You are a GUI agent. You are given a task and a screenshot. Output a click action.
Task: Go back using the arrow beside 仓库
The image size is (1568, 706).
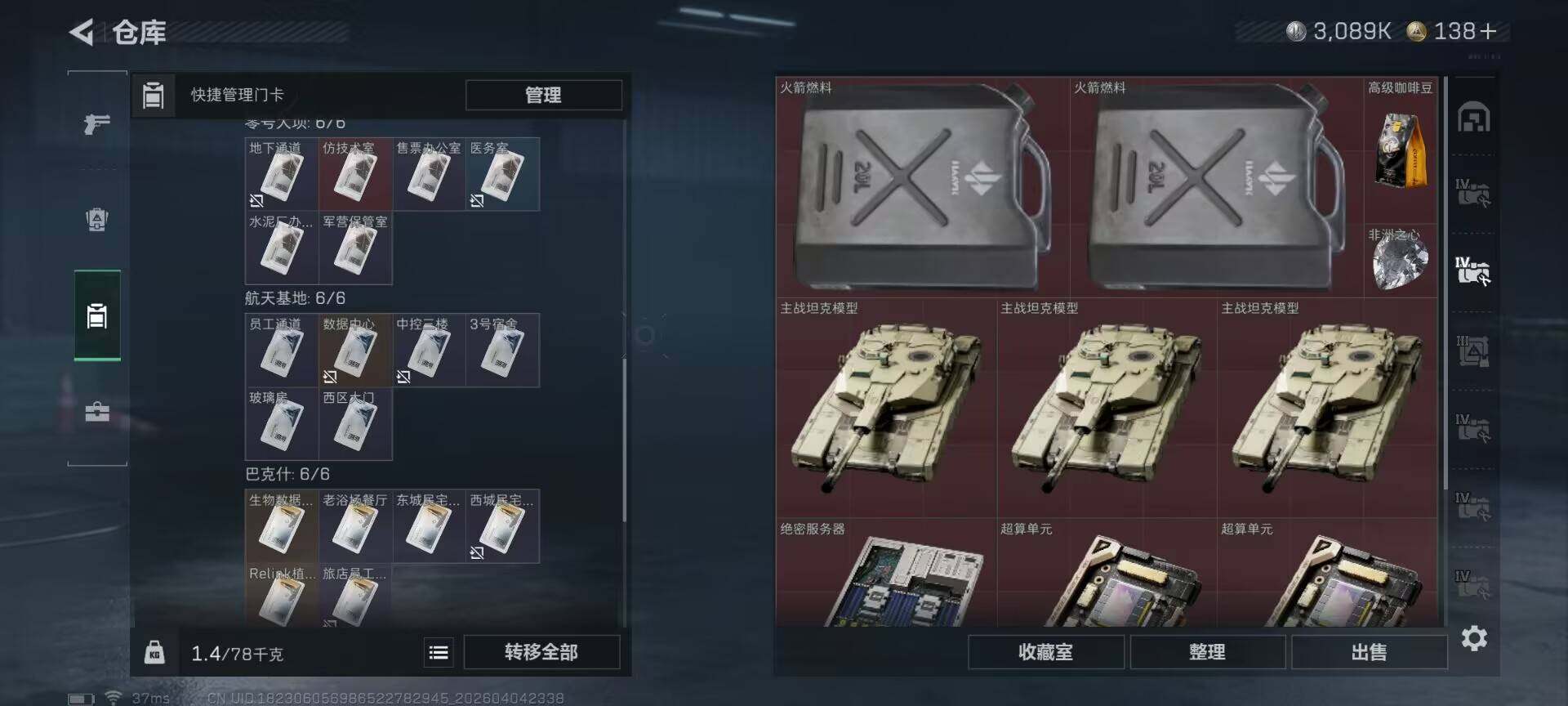point(81,32)
